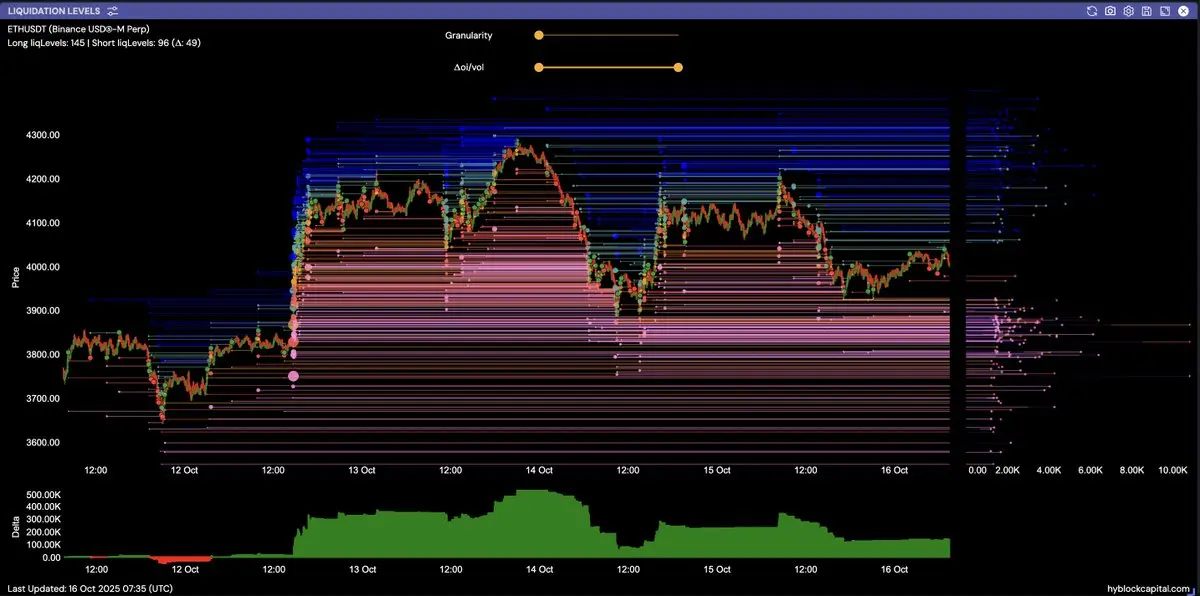Click the Short liqLevels: 96 text
The width and height of the screenshot is (1200, 596).
[x=130, y=43]
